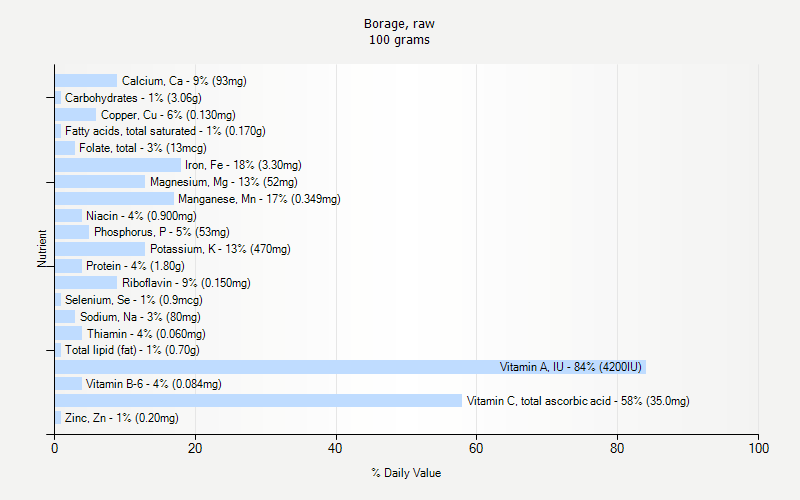Click the saturated fatty acids 1% label
The image size is (800, 500).
pyautogui.click(x=165, y=131)
